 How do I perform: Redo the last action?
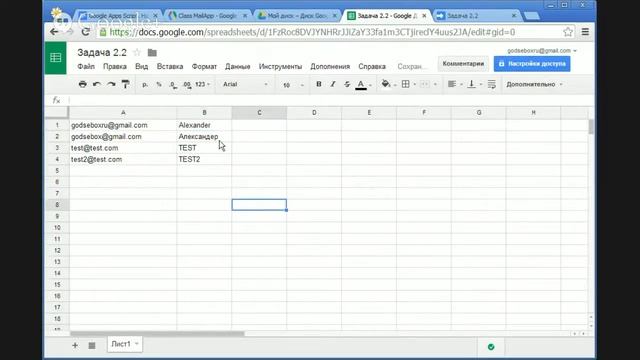coord(111,84)
